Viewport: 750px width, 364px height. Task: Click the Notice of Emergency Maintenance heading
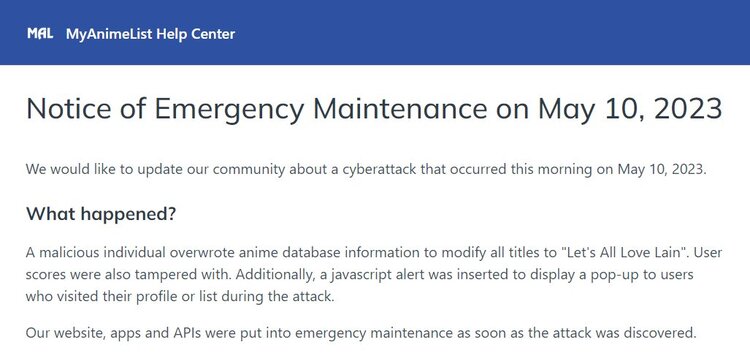(374, 109)
